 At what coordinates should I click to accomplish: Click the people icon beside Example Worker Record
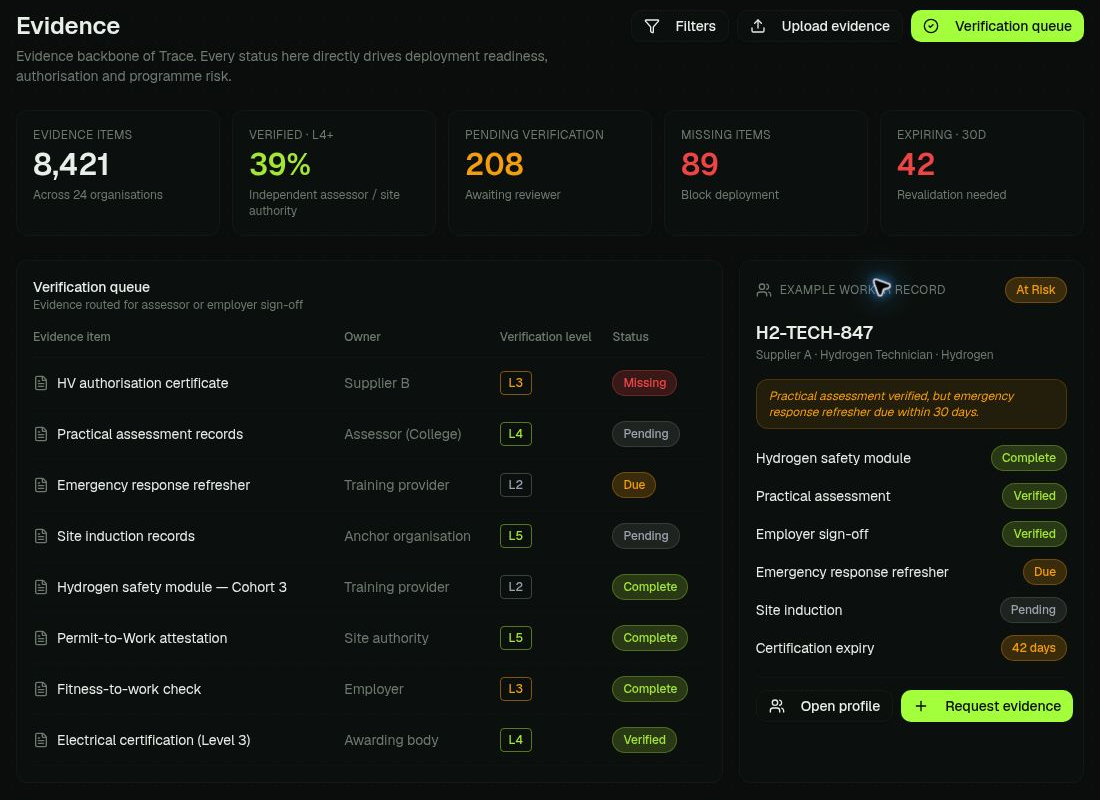pos(764,290)
